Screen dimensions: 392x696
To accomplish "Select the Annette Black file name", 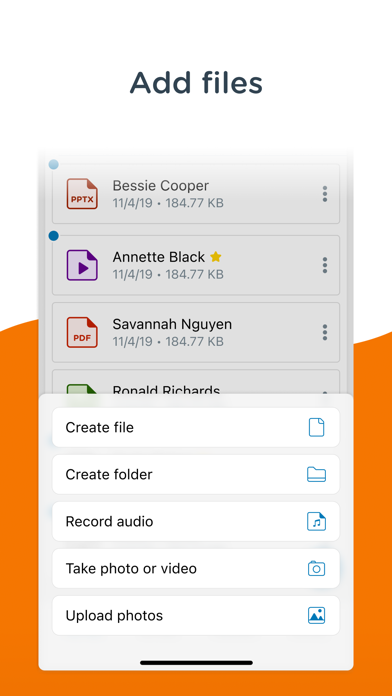I will pos(158,257).
